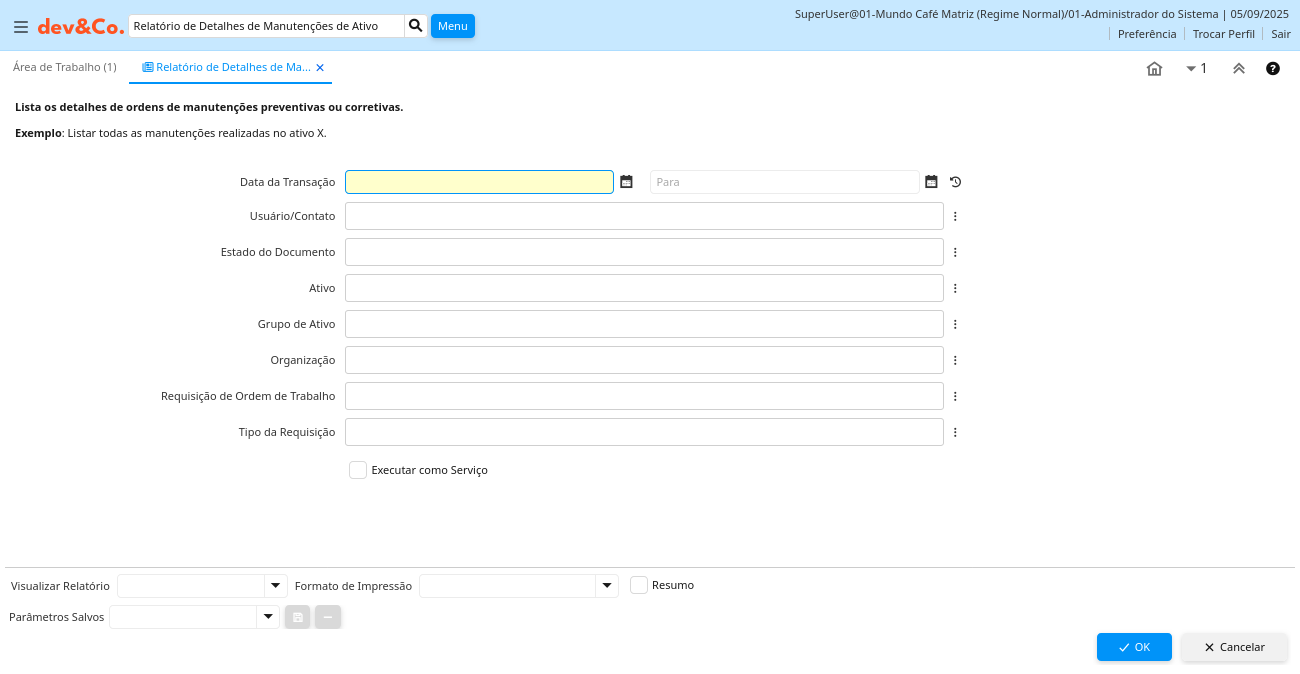Go to home via house icon
The width and height of the screenshot is (1300, 674).
pos(1154,69)
